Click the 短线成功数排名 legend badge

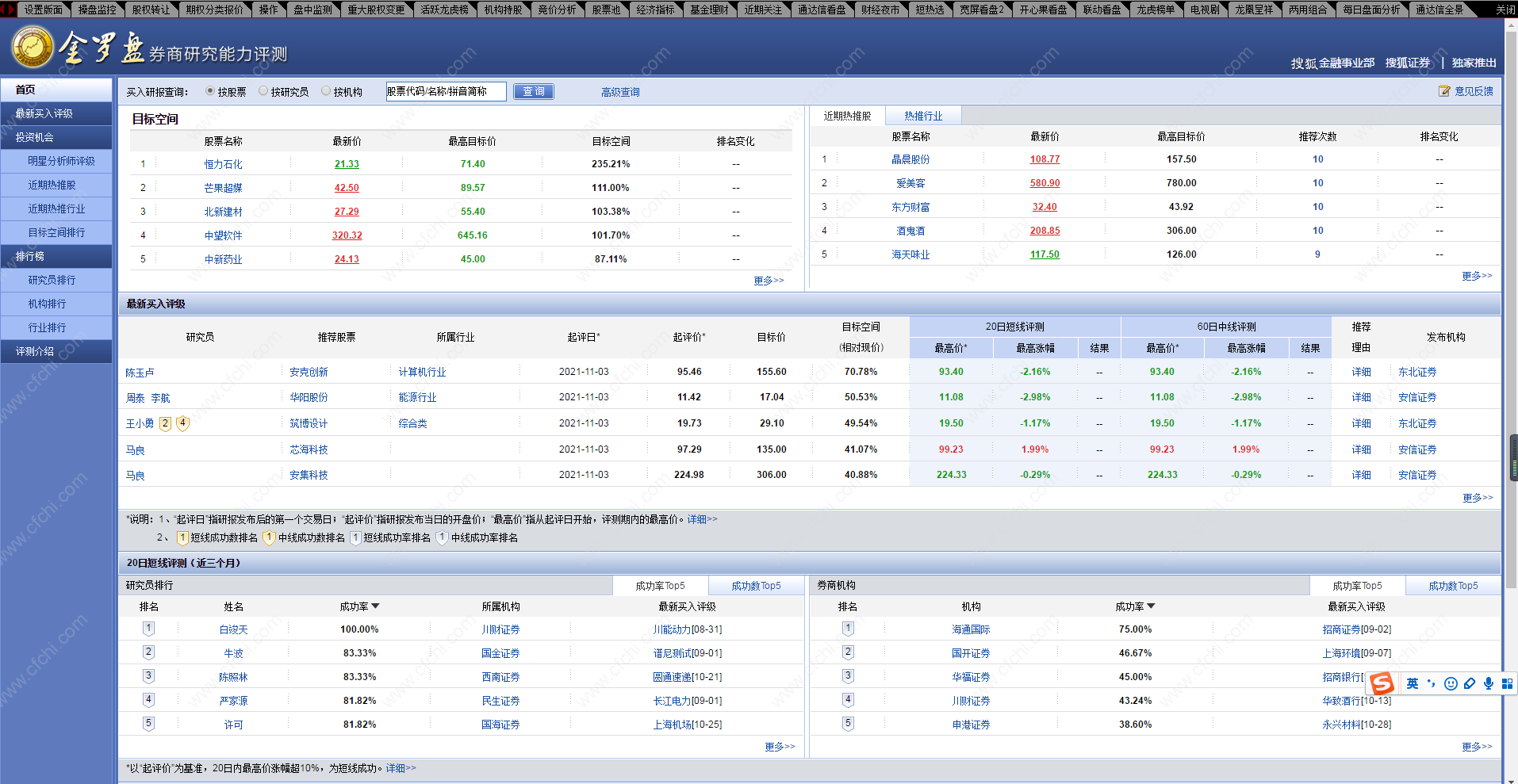tap(182, 537)
